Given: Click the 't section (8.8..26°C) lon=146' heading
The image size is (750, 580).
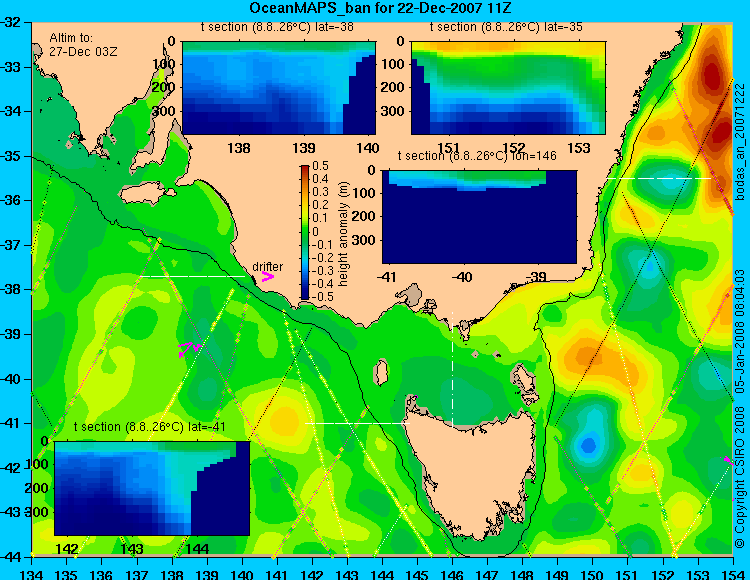Looking at the screenshot, I should pos(477,156).
